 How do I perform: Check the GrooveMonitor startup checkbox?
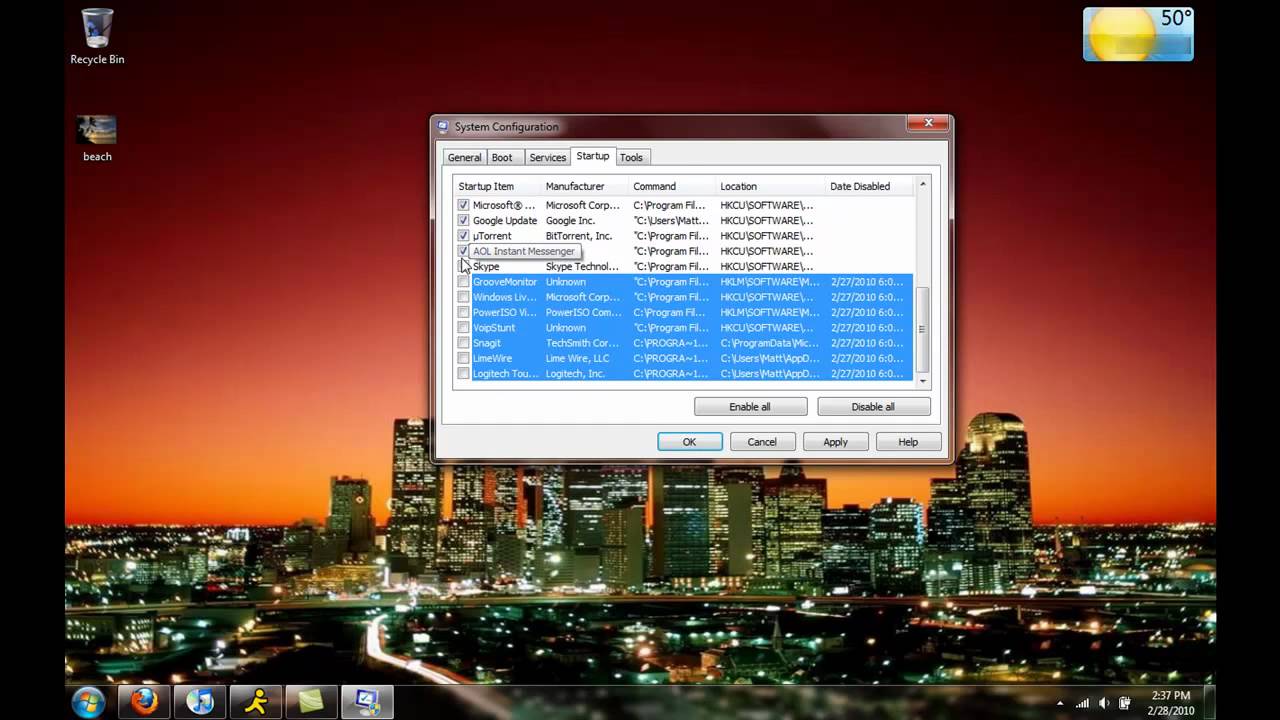(463, 282)
